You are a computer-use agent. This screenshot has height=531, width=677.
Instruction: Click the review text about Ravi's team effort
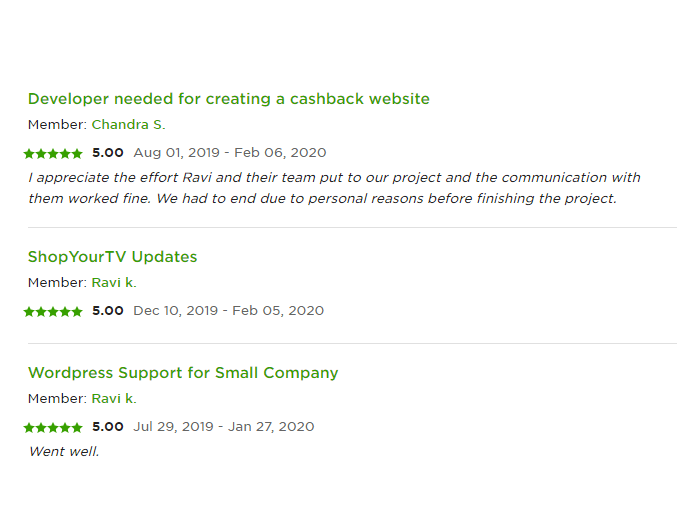(x=334, y=188)
